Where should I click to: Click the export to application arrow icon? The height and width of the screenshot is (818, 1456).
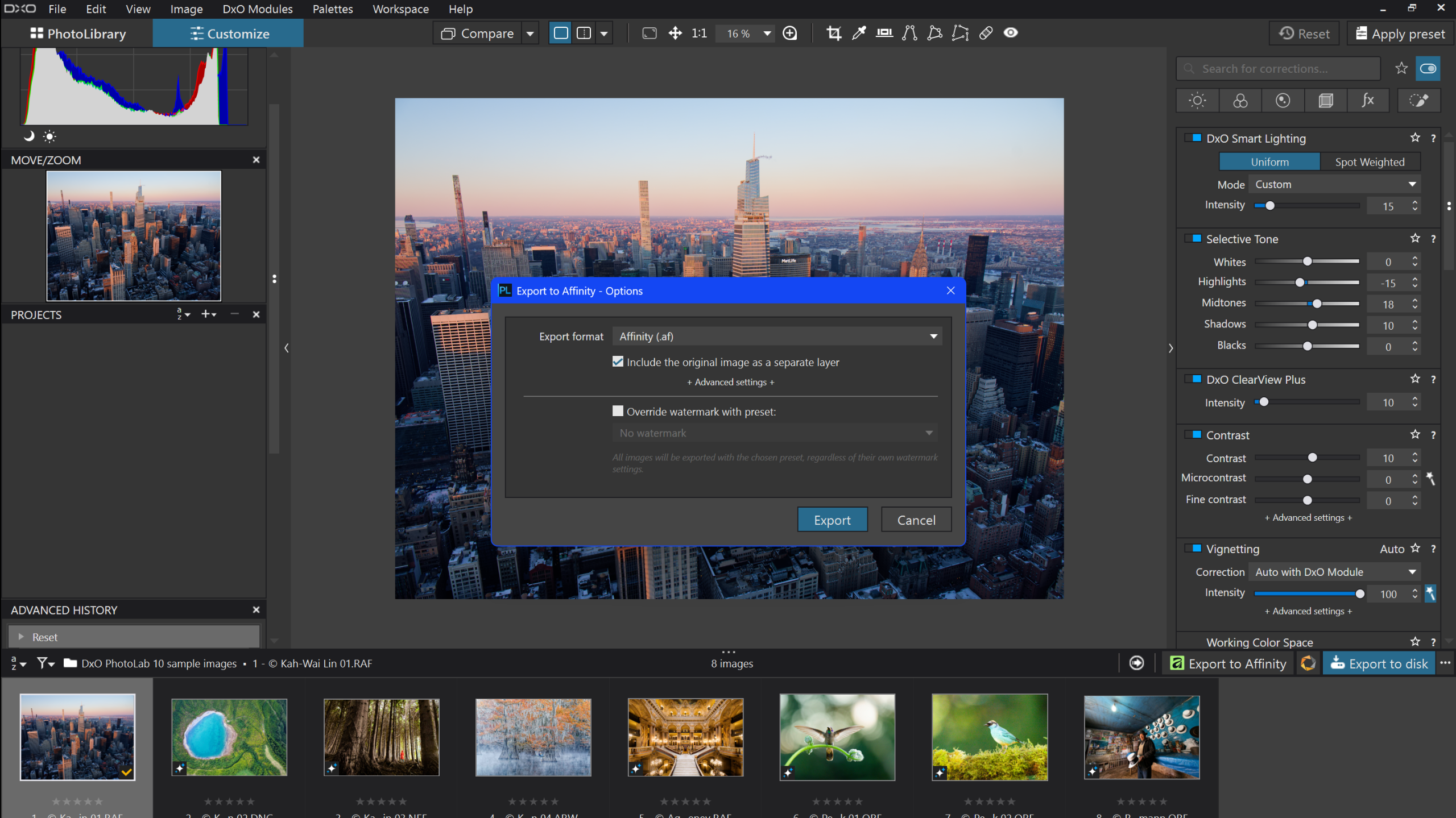[x=1136, y=663]
